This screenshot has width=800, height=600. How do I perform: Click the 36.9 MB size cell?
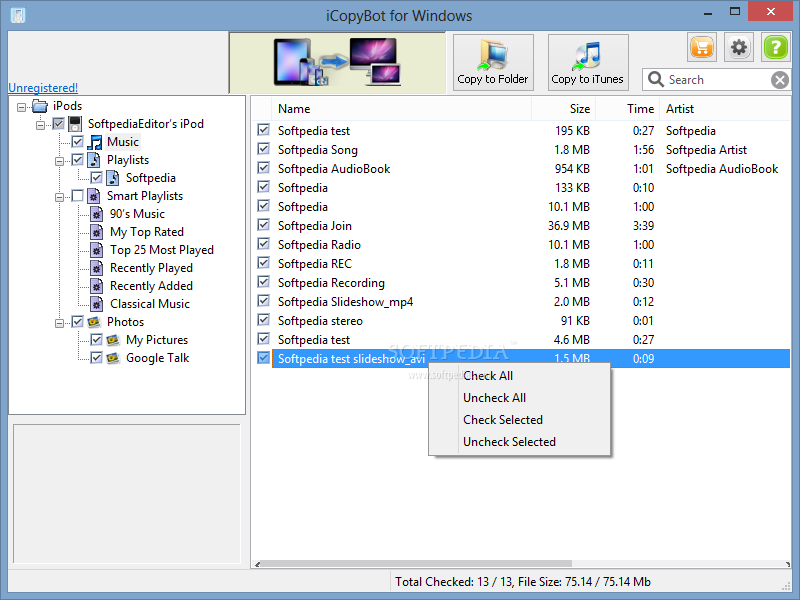569,226
